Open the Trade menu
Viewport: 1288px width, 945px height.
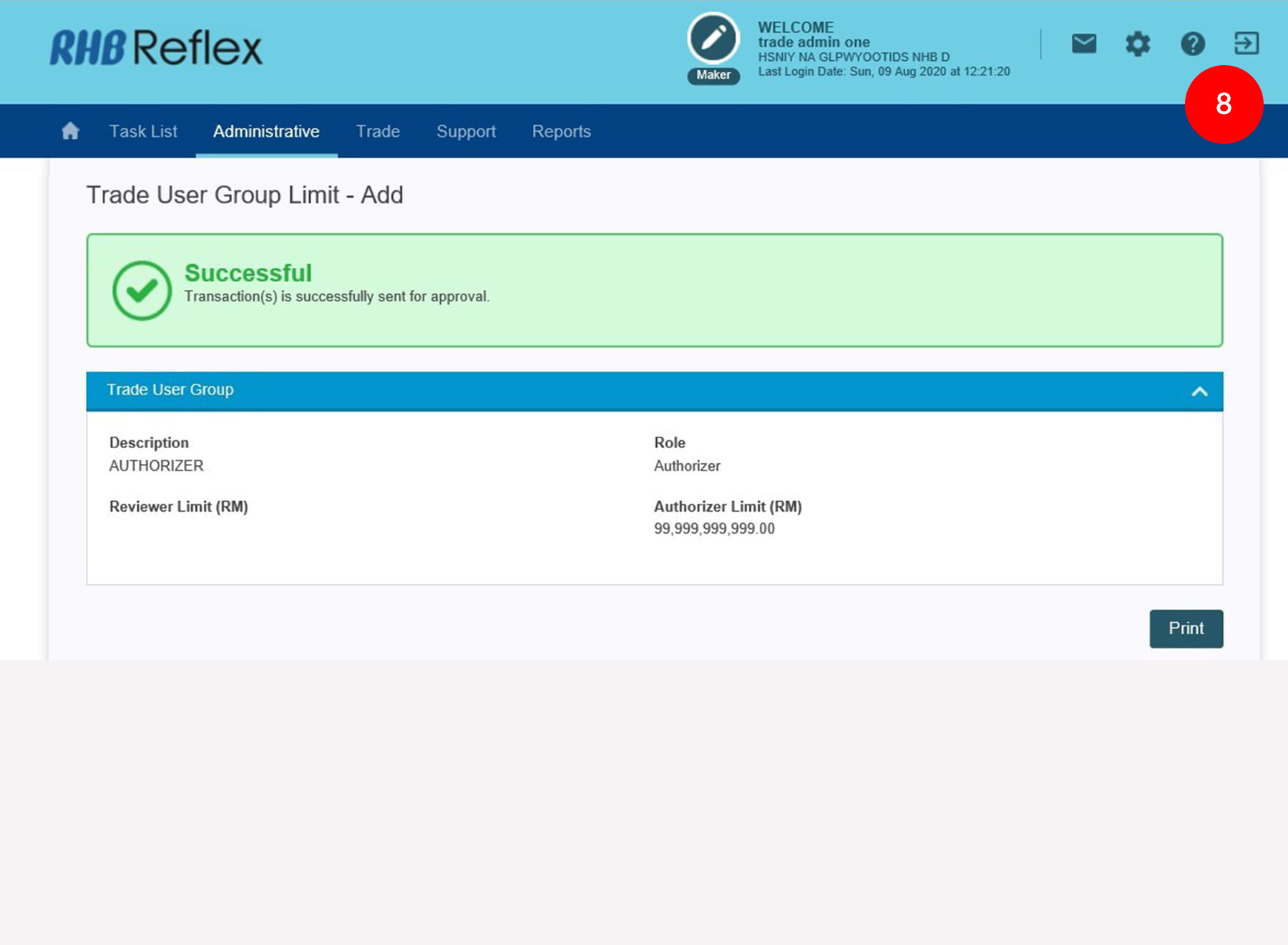coord(378,131)
